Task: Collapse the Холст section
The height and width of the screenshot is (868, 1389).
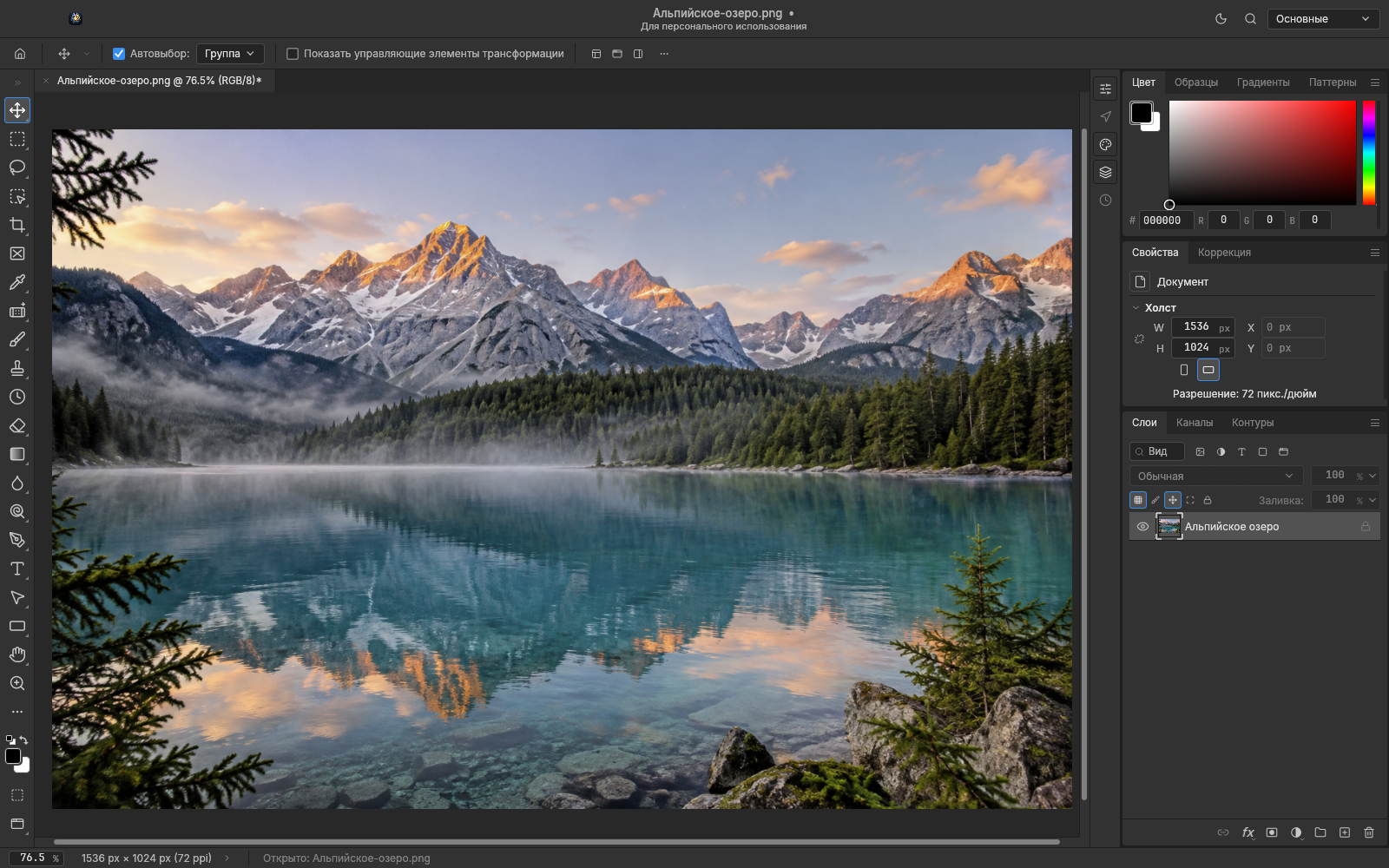Action: [x=1136, y=308]
